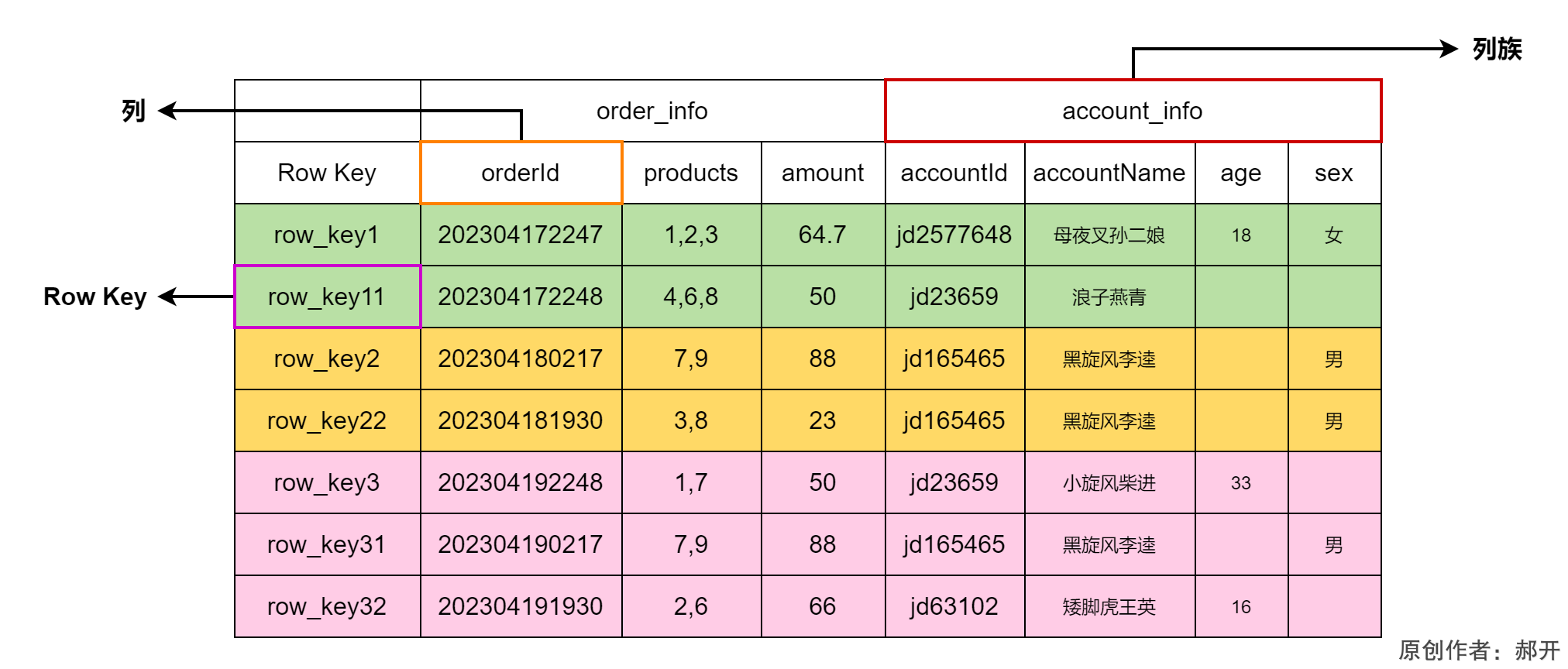This screenshot has width=1568, height=669.
Task: Select order id 202304192248
Action: pos(521,482)
